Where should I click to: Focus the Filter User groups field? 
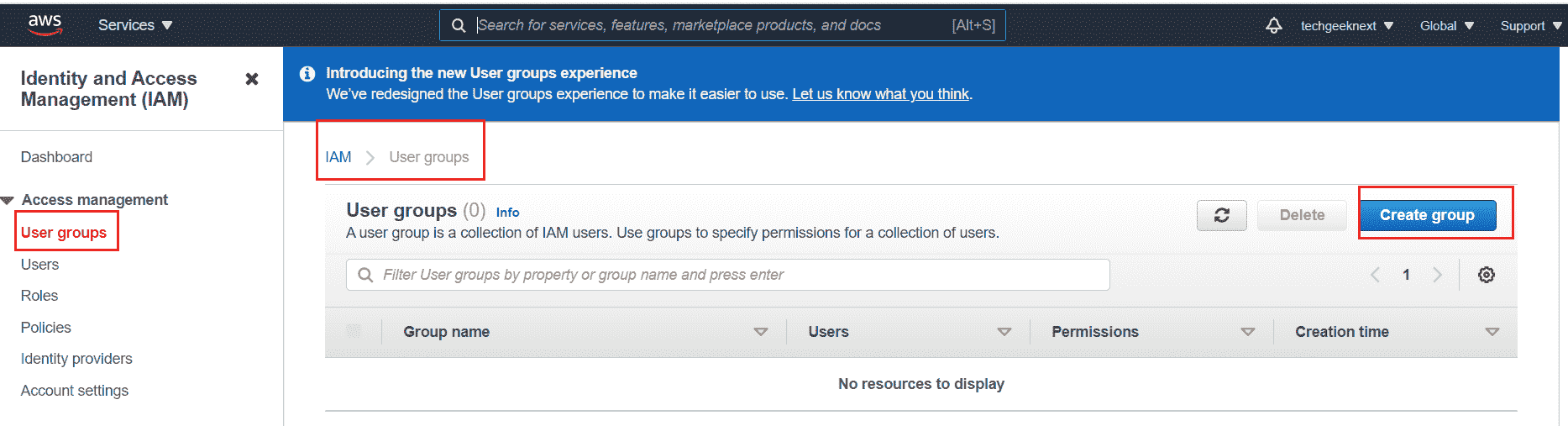pos(727,275)
